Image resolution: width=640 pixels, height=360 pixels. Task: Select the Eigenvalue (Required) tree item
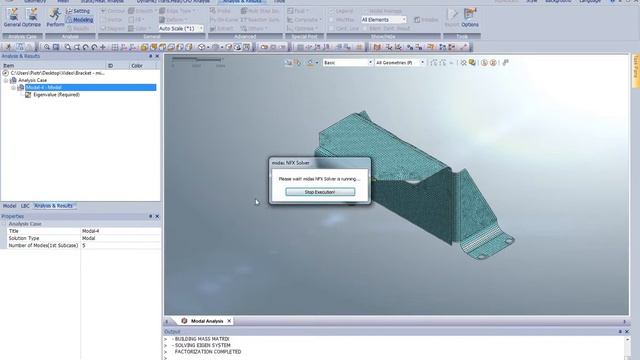(56, 95)
